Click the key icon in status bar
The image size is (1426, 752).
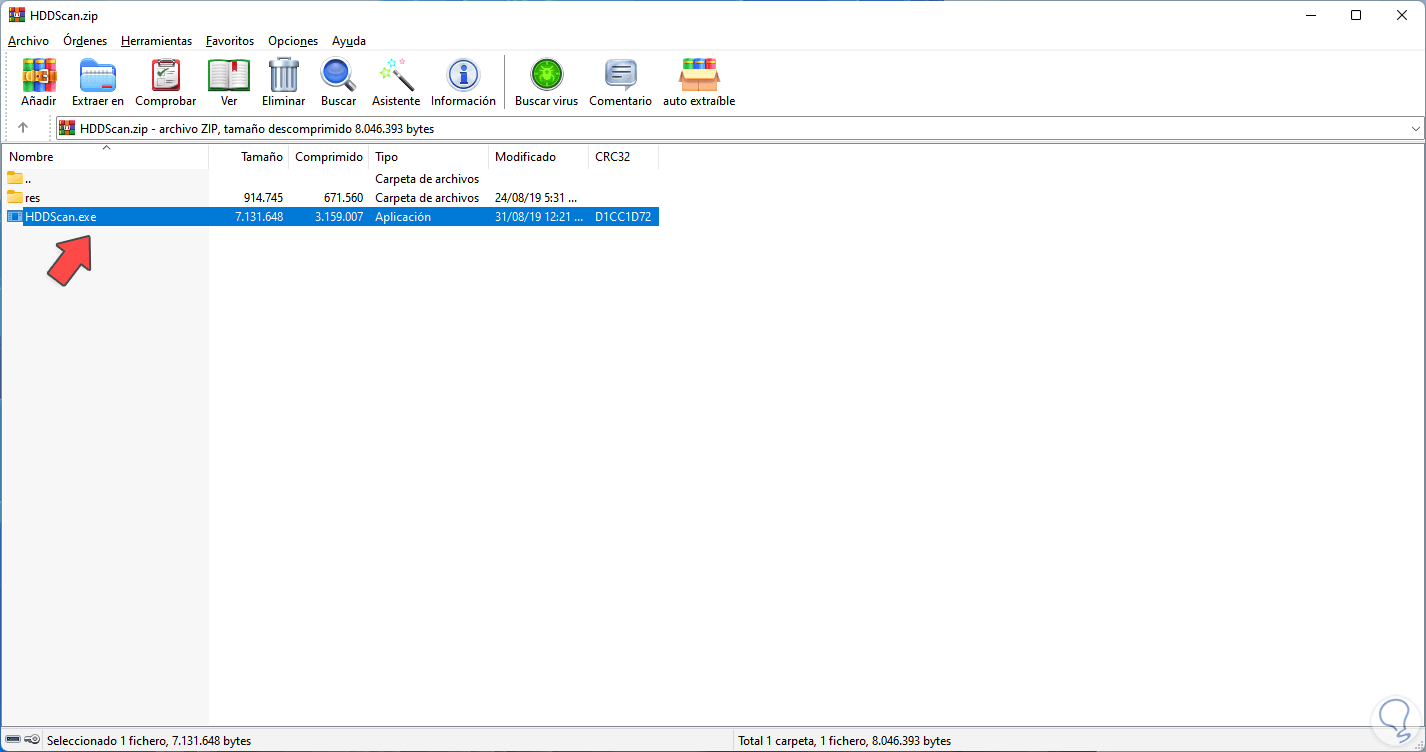pos(32,741)
